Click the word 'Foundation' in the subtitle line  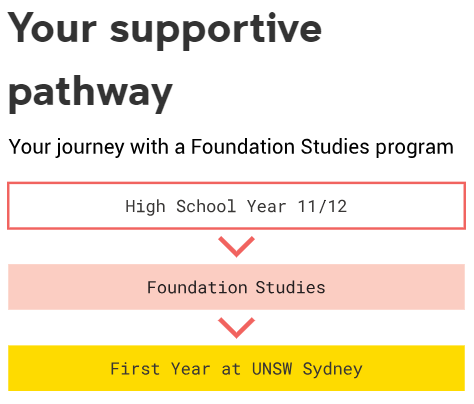click(x=243, y=147)
